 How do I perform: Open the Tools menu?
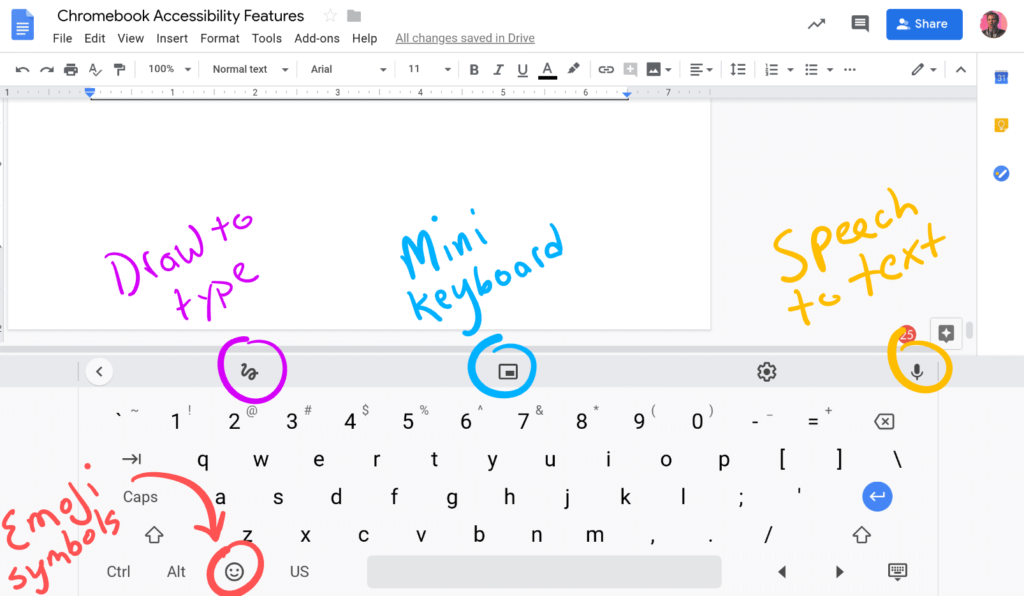(x=266, y=38)
